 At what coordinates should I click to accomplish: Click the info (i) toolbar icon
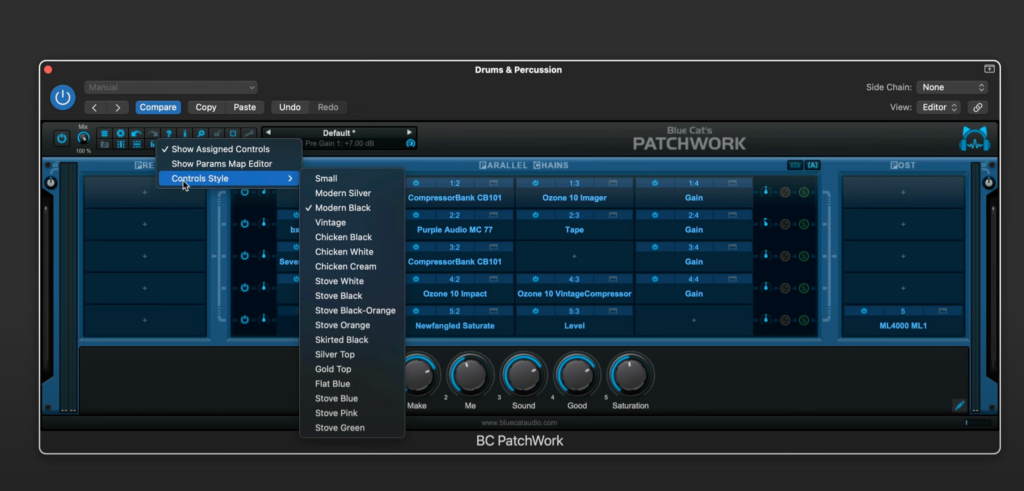[185, 133]
